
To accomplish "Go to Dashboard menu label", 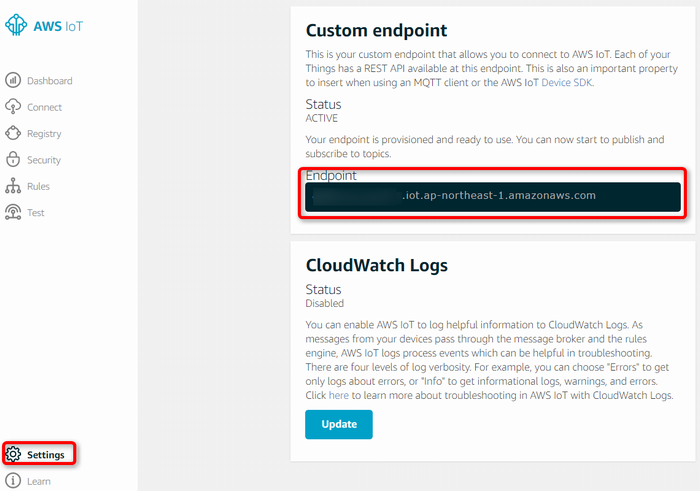I will point(50,81).
